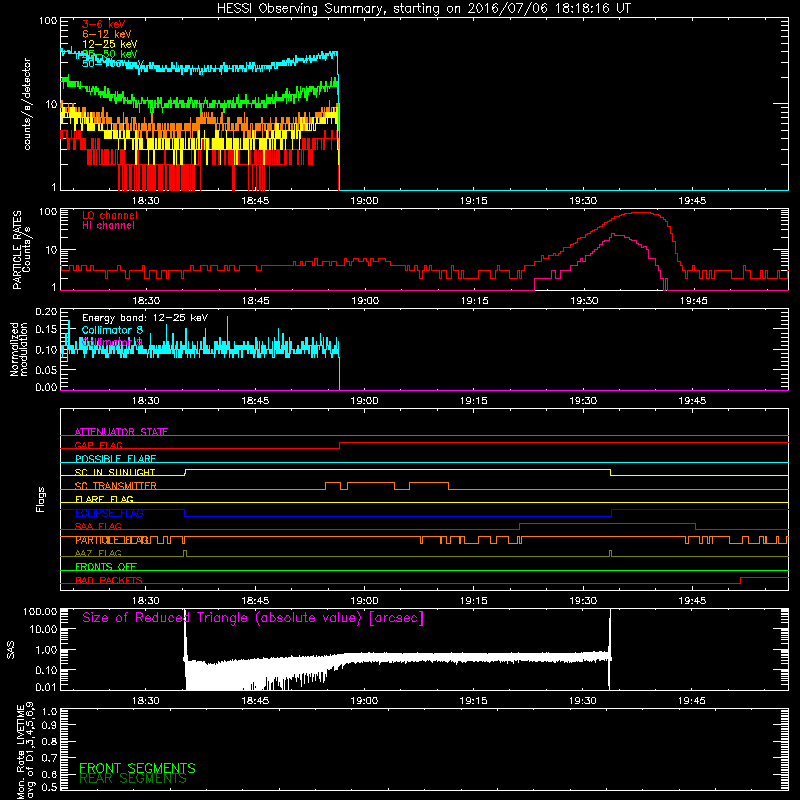Screen dimensions: 800x800
Task: Click the 19:15 tick under the Flags plot
Action: coord(474,601)
